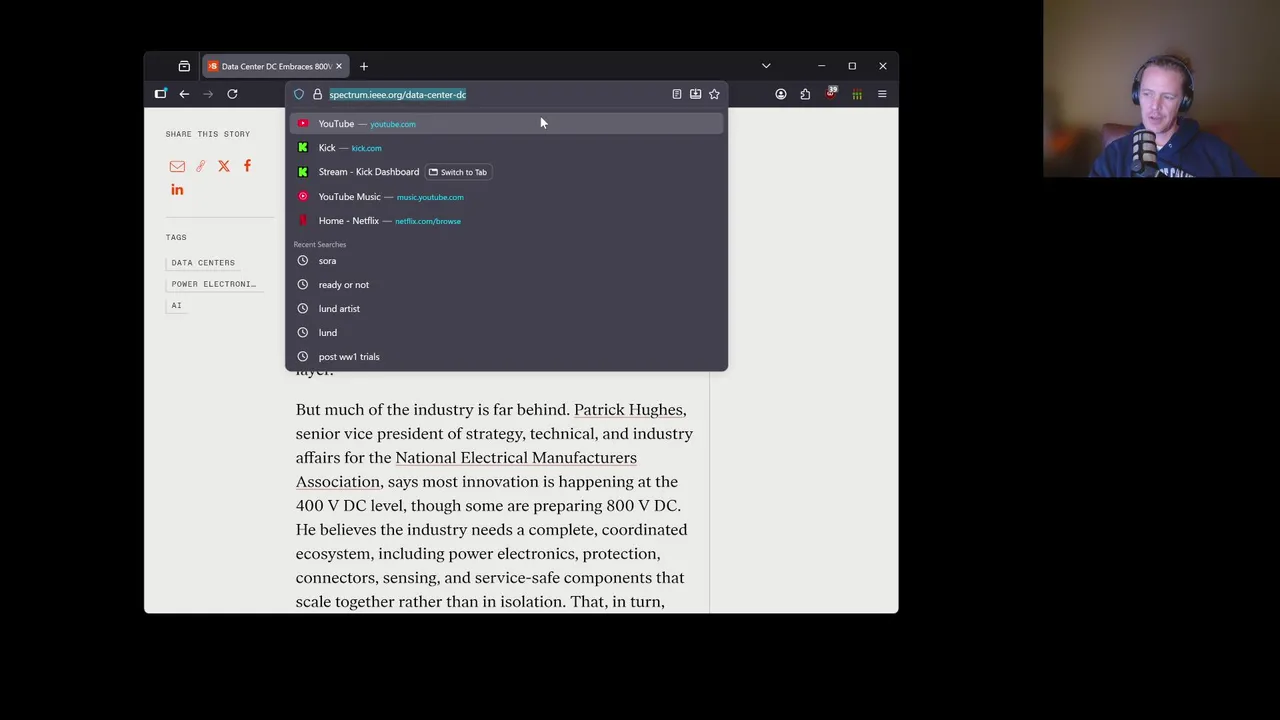Click the red extension icon with badge 39
This screenshot has width=1280, height=720.
(x=831, y=93)
